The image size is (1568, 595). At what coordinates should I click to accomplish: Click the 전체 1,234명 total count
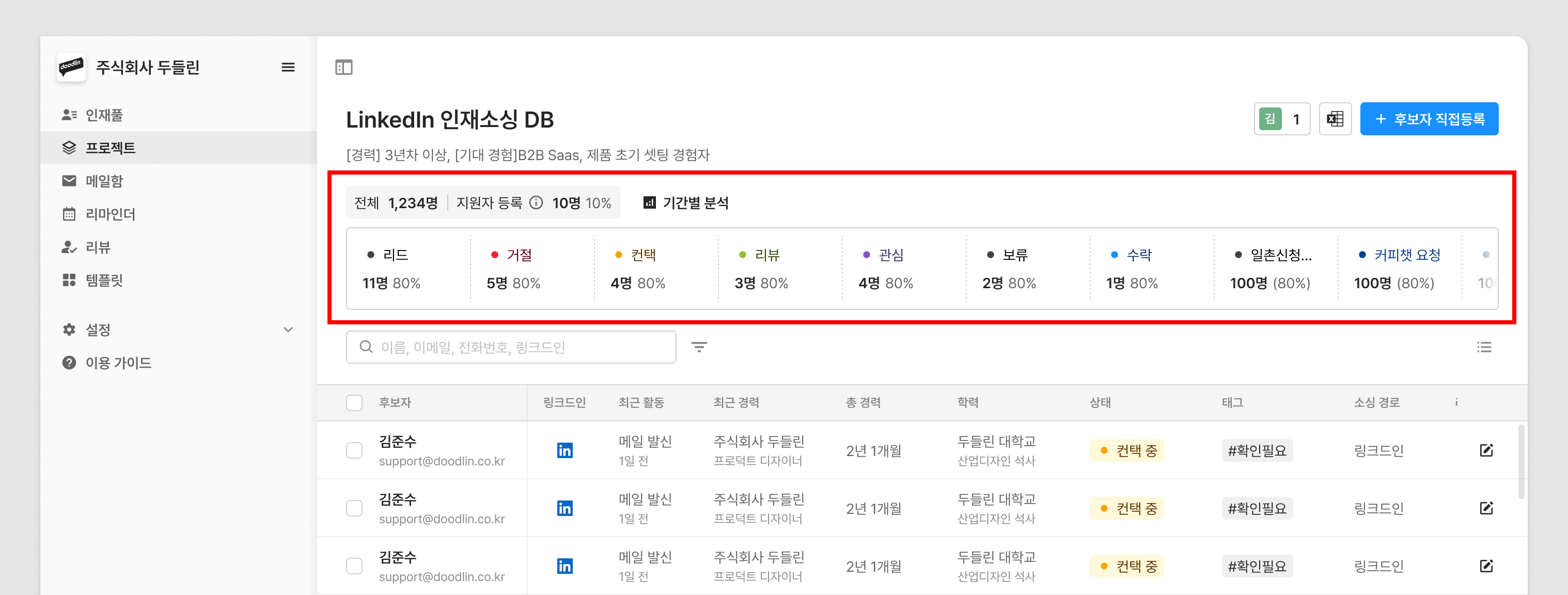pyautogui.click(x=396, y=203)
